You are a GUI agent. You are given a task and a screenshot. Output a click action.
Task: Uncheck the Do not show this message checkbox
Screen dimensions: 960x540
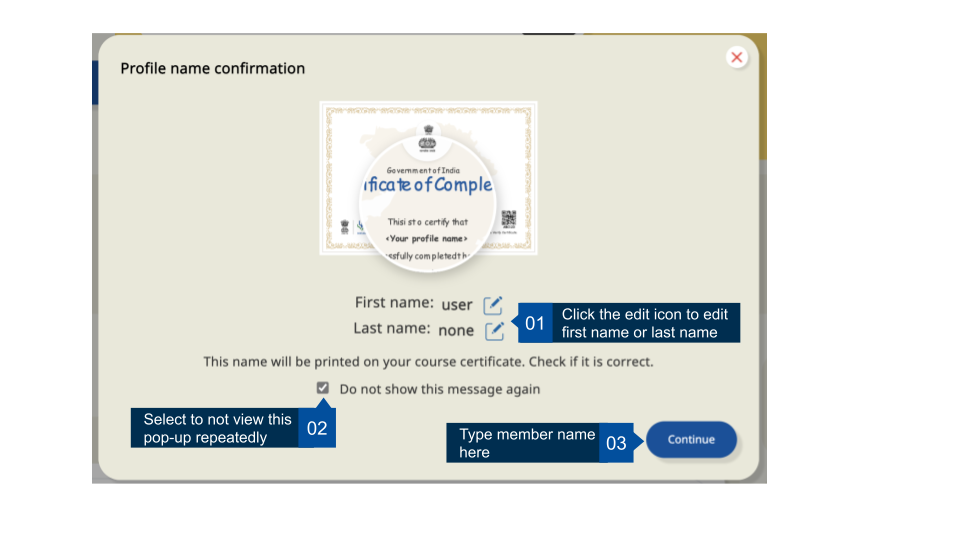point(322,388)
